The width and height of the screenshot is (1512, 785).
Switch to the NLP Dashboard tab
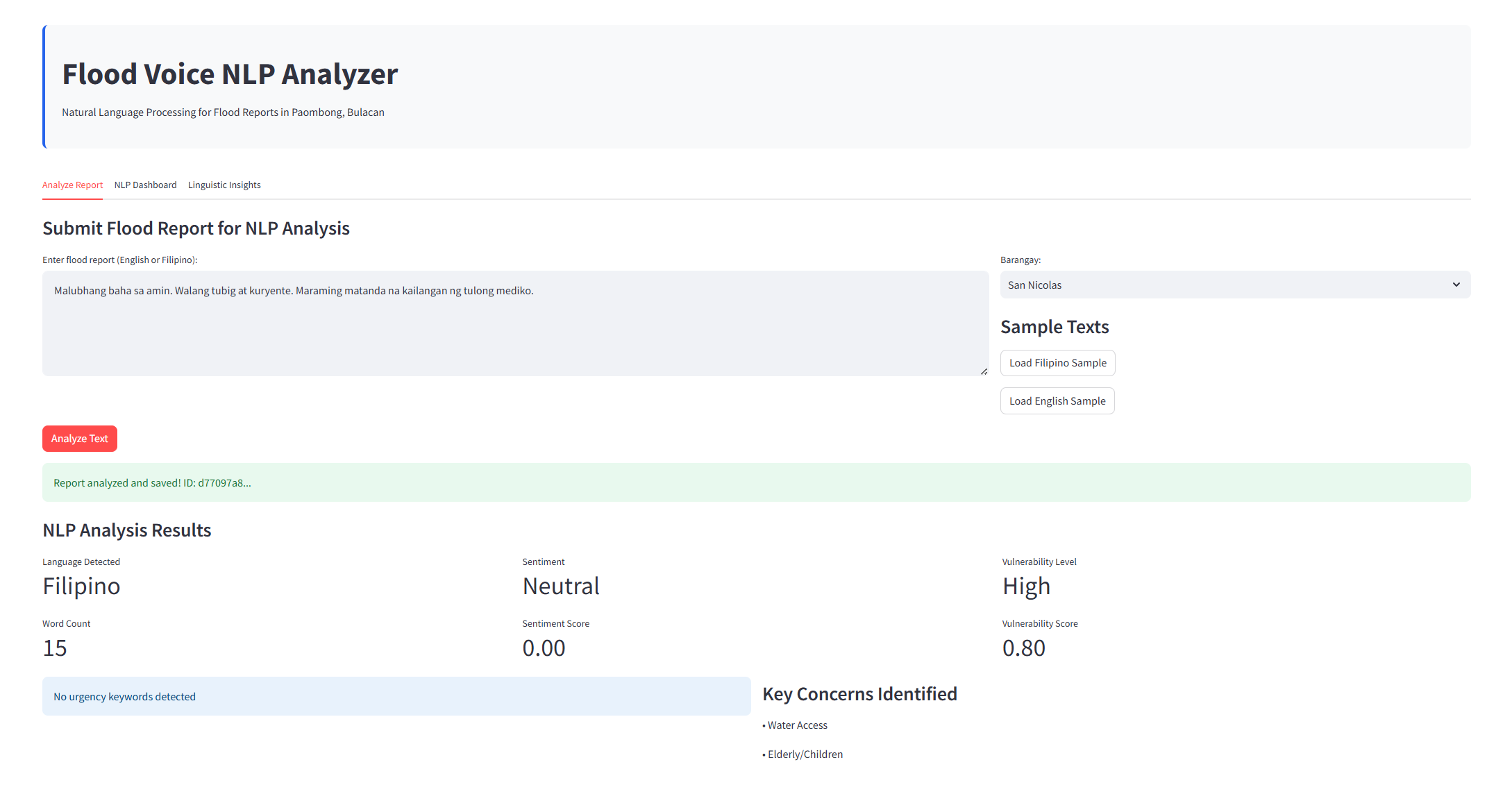pos(145,185)
